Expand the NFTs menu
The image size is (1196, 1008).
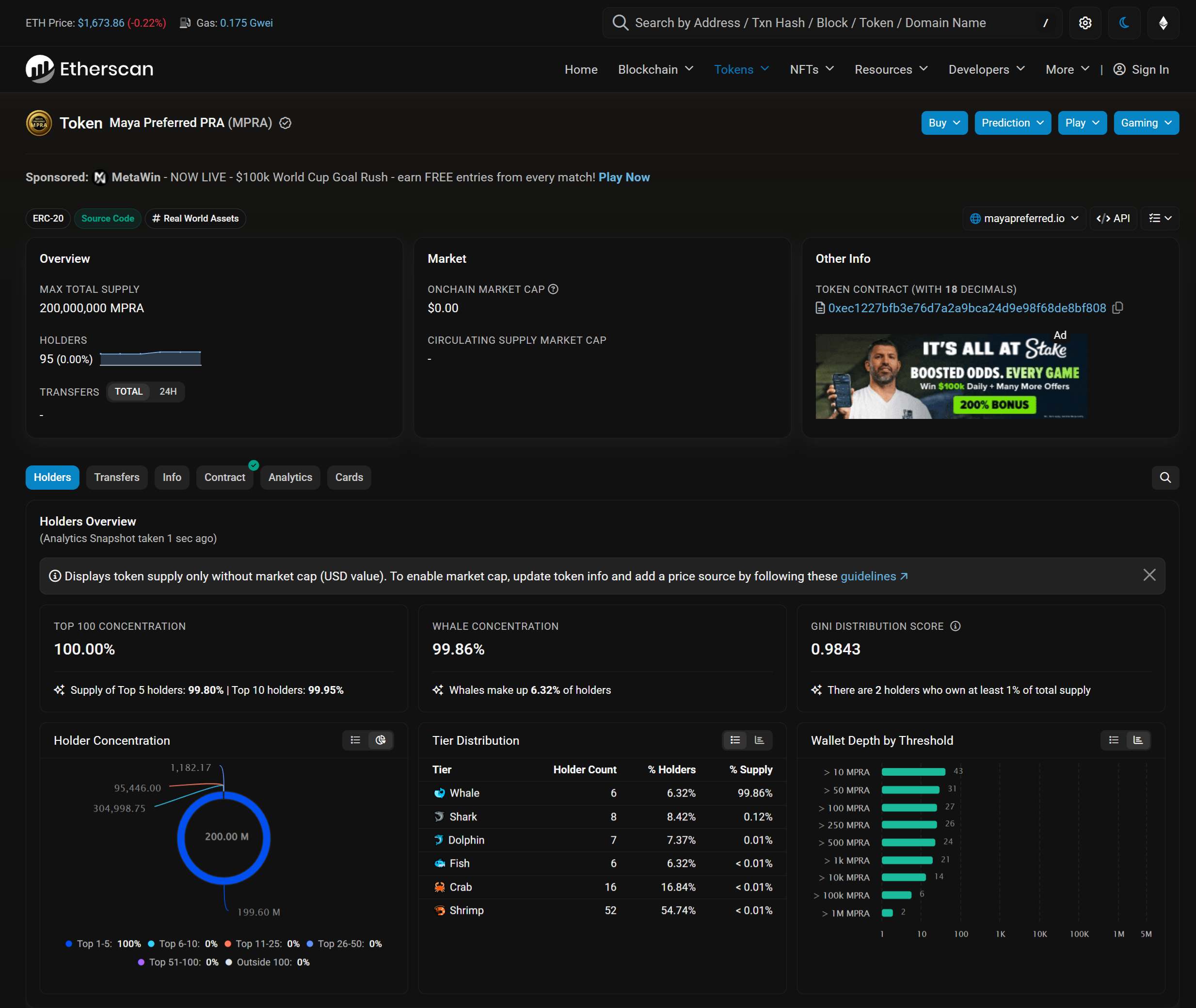(x=812, y=69)
